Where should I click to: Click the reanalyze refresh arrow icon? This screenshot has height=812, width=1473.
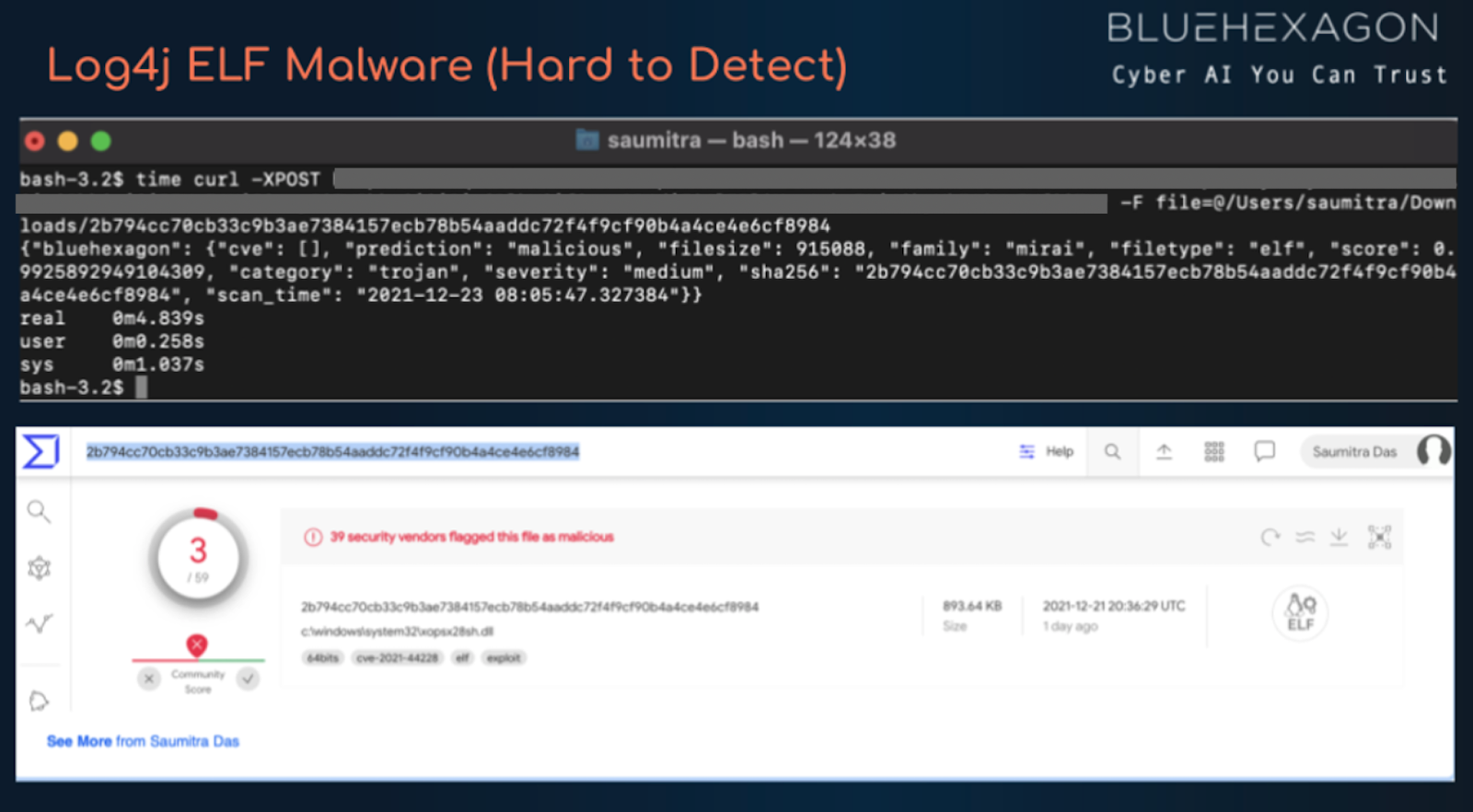click(x=1270, y=537)
